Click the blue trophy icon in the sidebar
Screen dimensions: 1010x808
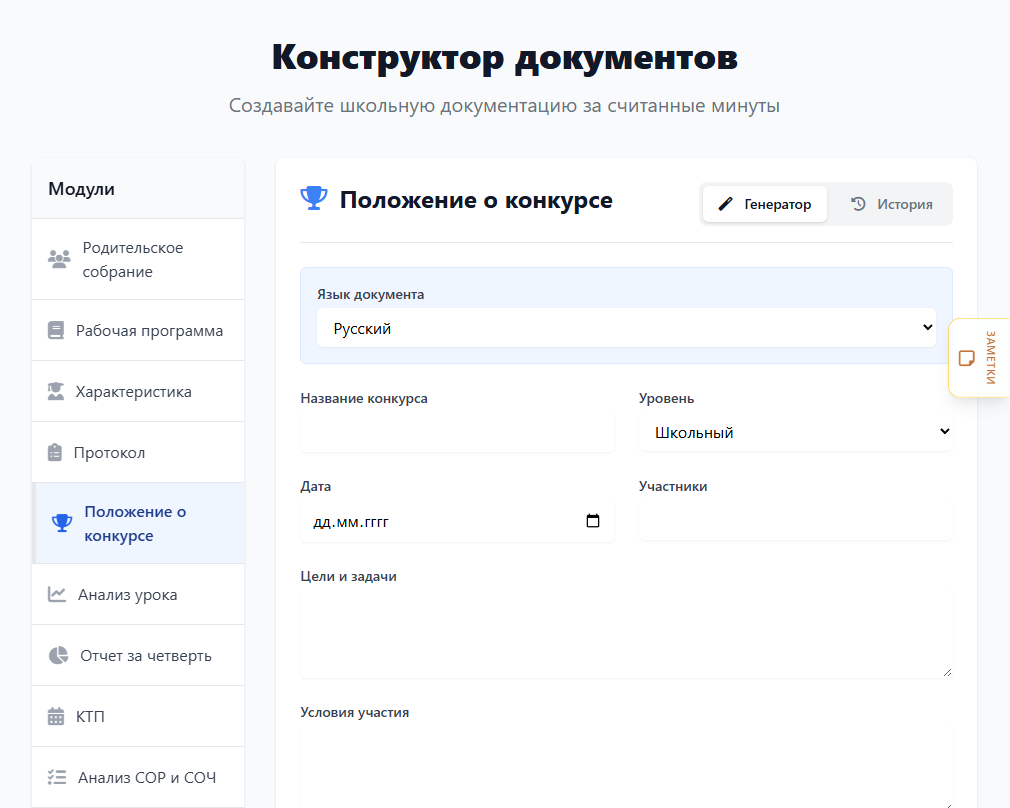pyautogui.click(x=62, y=523)
